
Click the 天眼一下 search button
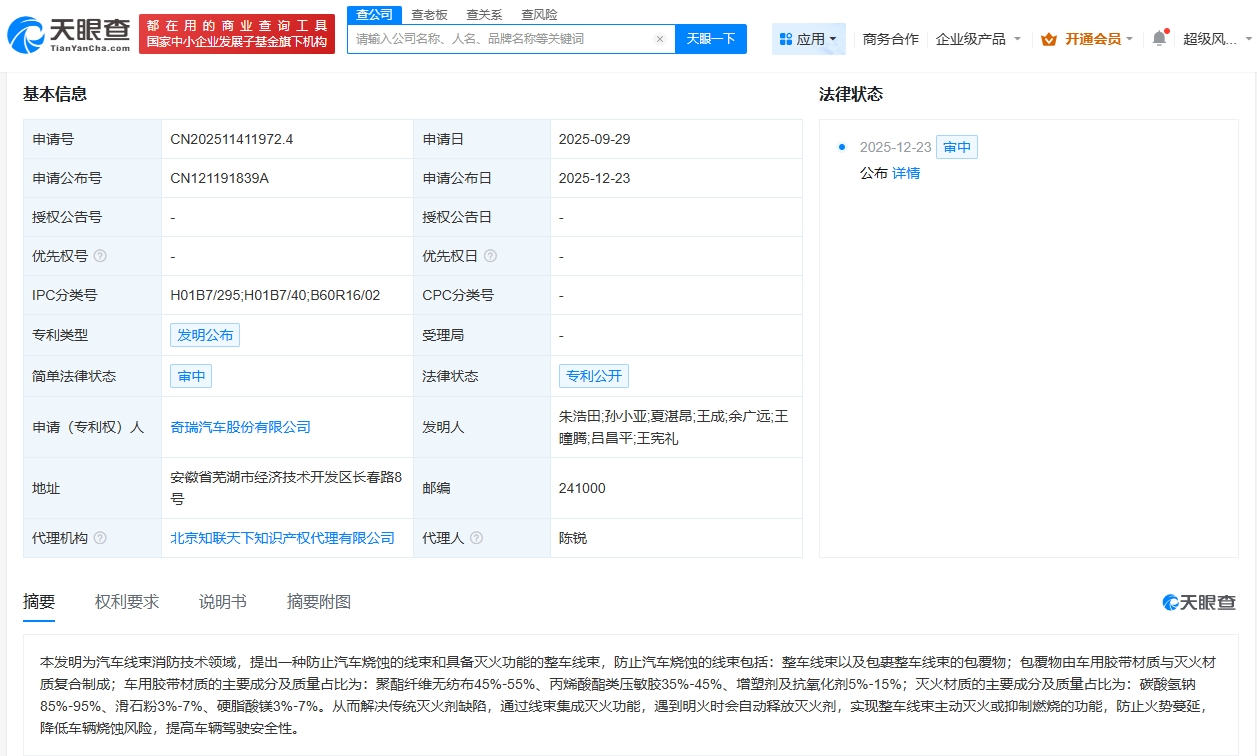point(711,37)
